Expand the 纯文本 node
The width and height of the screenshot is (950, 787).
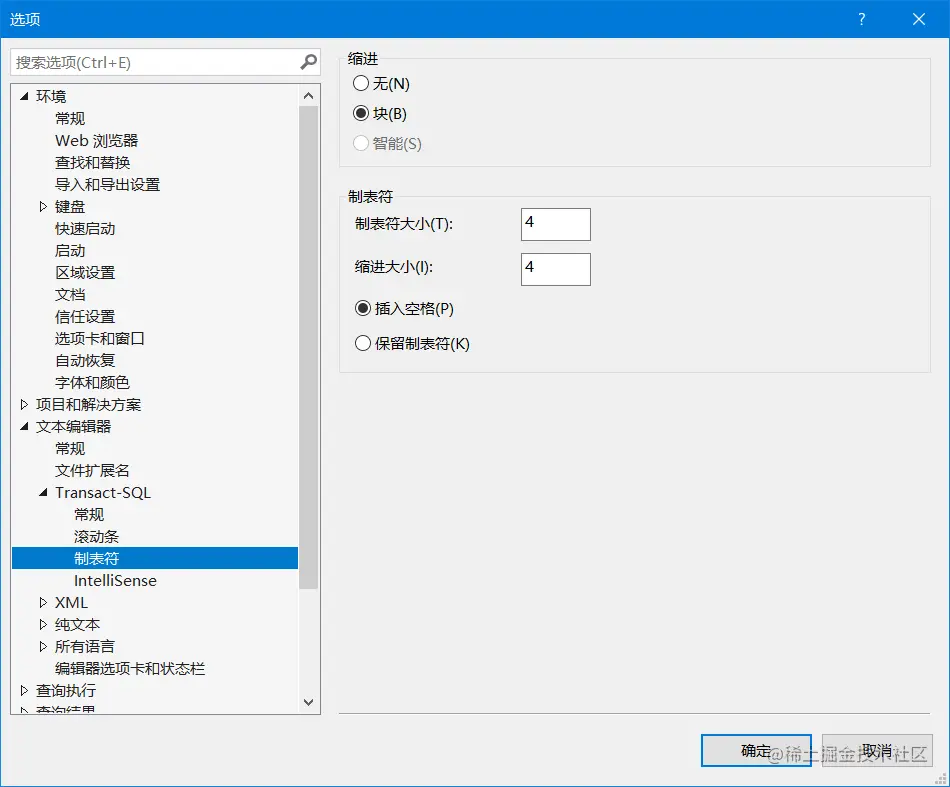(x=42, y=624)
